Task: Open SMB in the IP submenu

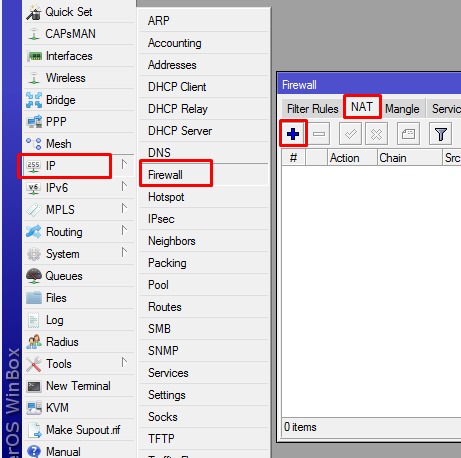Action: [204, 329]
